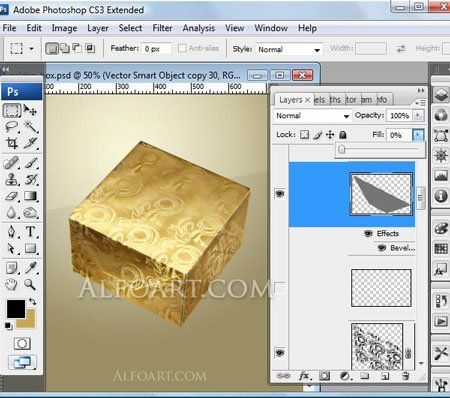450x398 pixels.
Task: Open the Style dropdown set to Normal
Action: click(x=289, y=50)
